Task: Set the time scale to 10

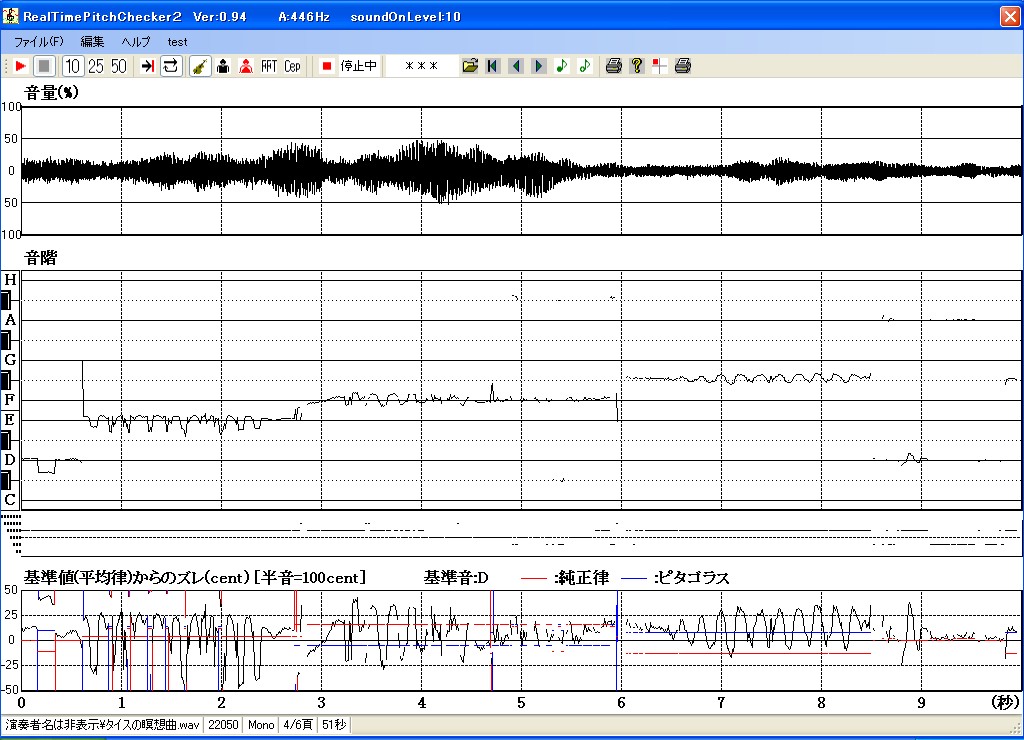Action: 72,66
